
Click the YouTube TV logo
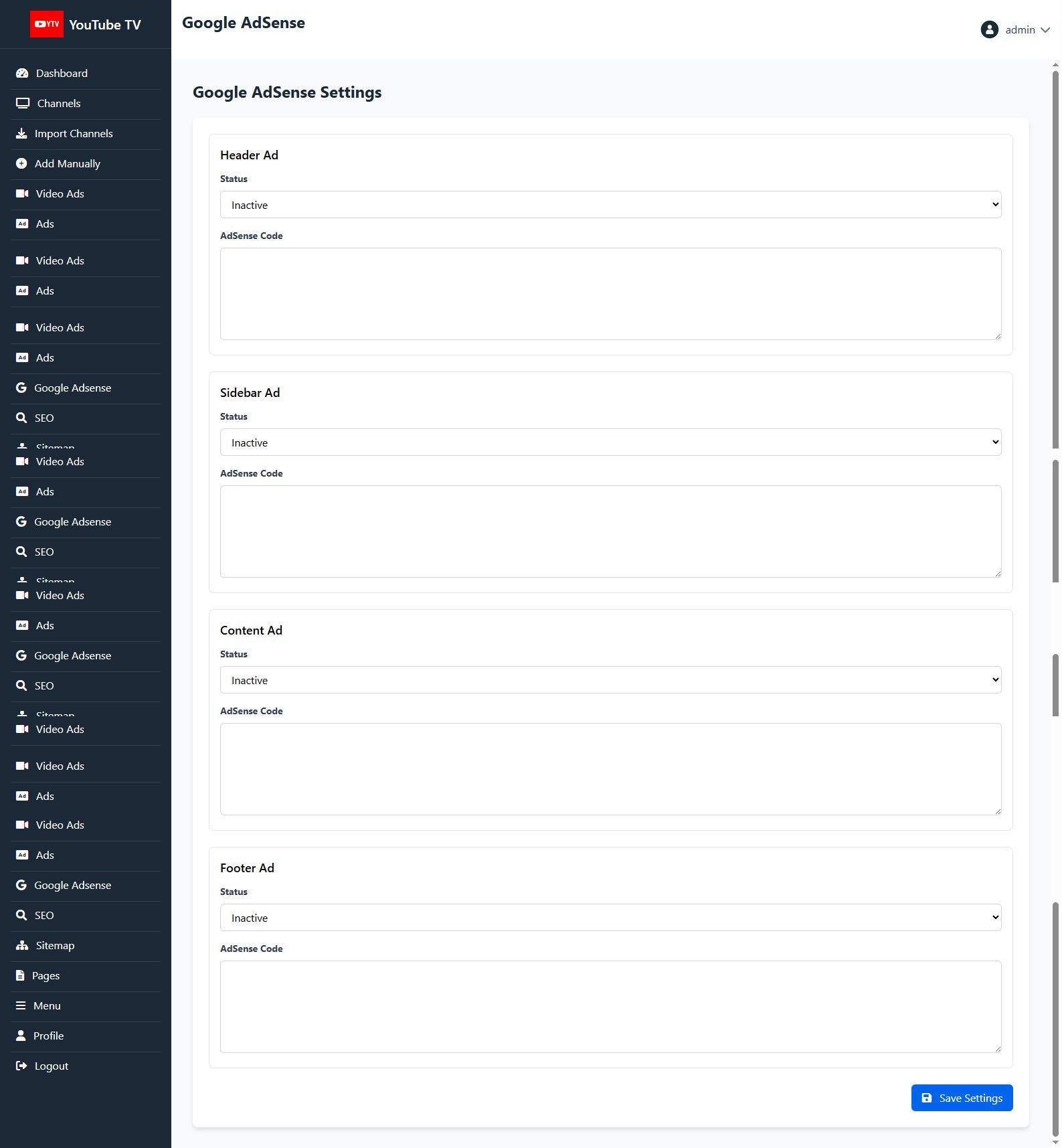(x=47, y=24)
